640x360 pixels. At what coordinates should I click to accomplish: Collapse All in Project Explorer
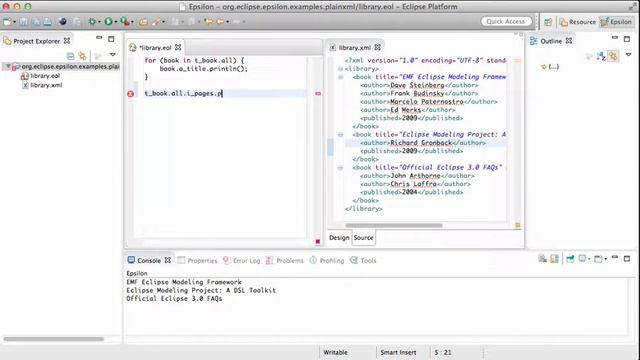(x=70, y=56)
